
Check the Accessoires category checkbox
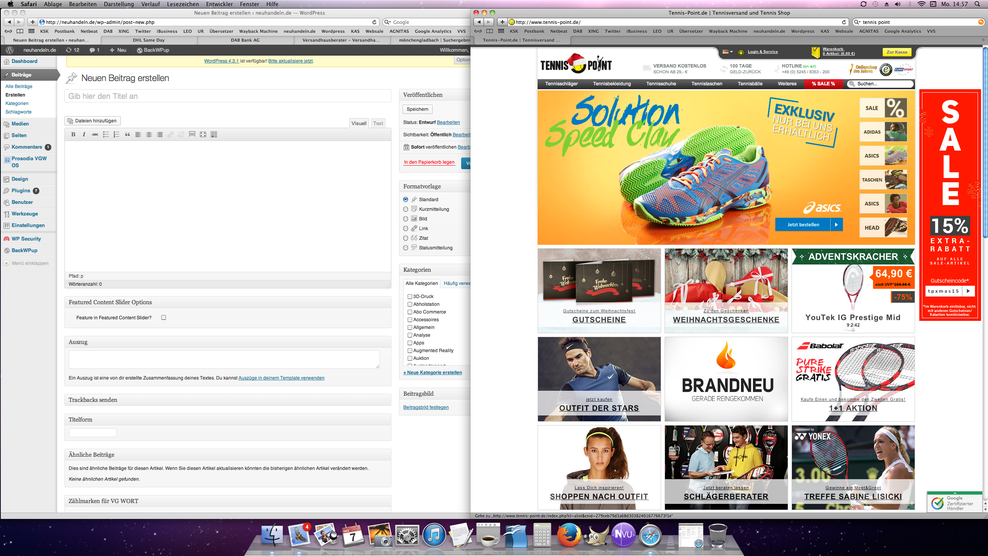coord(410,320)
